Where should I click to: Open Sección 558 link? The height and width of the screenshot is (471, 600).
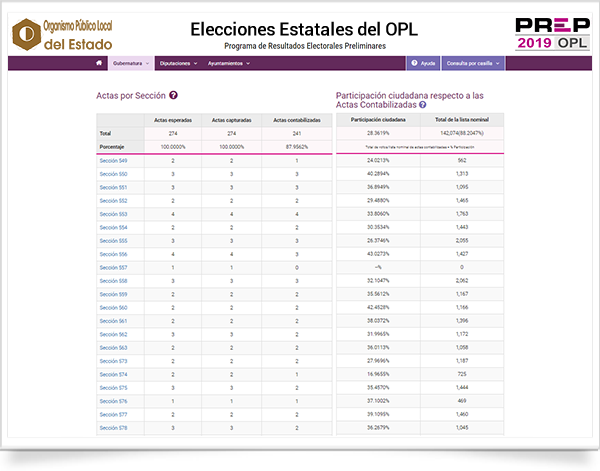point(113,281)
